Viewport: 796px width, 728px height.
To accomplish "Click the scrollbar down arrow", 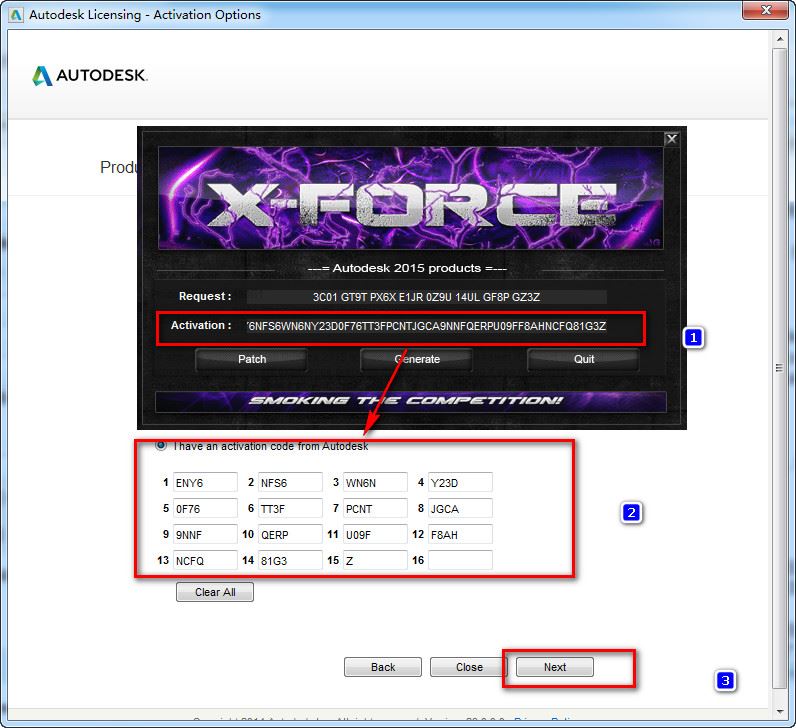I will click(x=780, y=712).
